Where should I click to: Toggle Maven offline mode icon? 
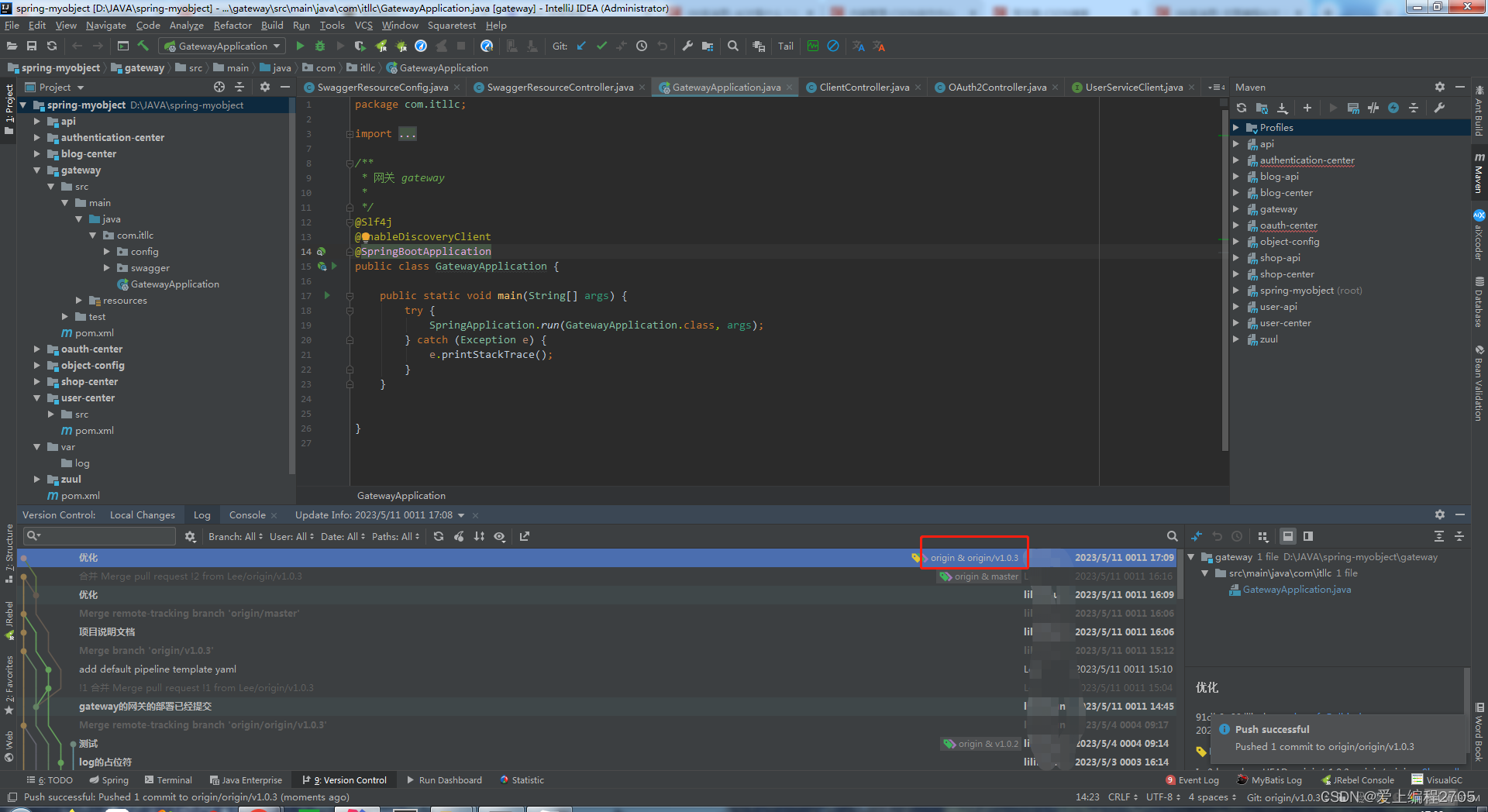1373,108
